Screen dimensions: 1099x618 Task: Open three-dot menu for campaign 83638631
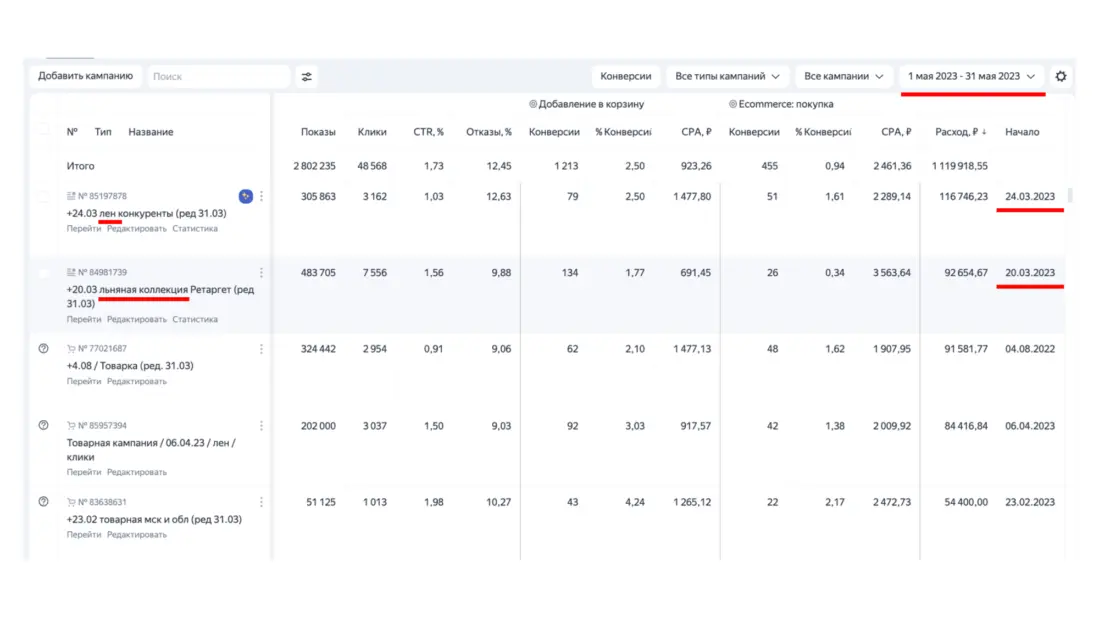[262, 502]
